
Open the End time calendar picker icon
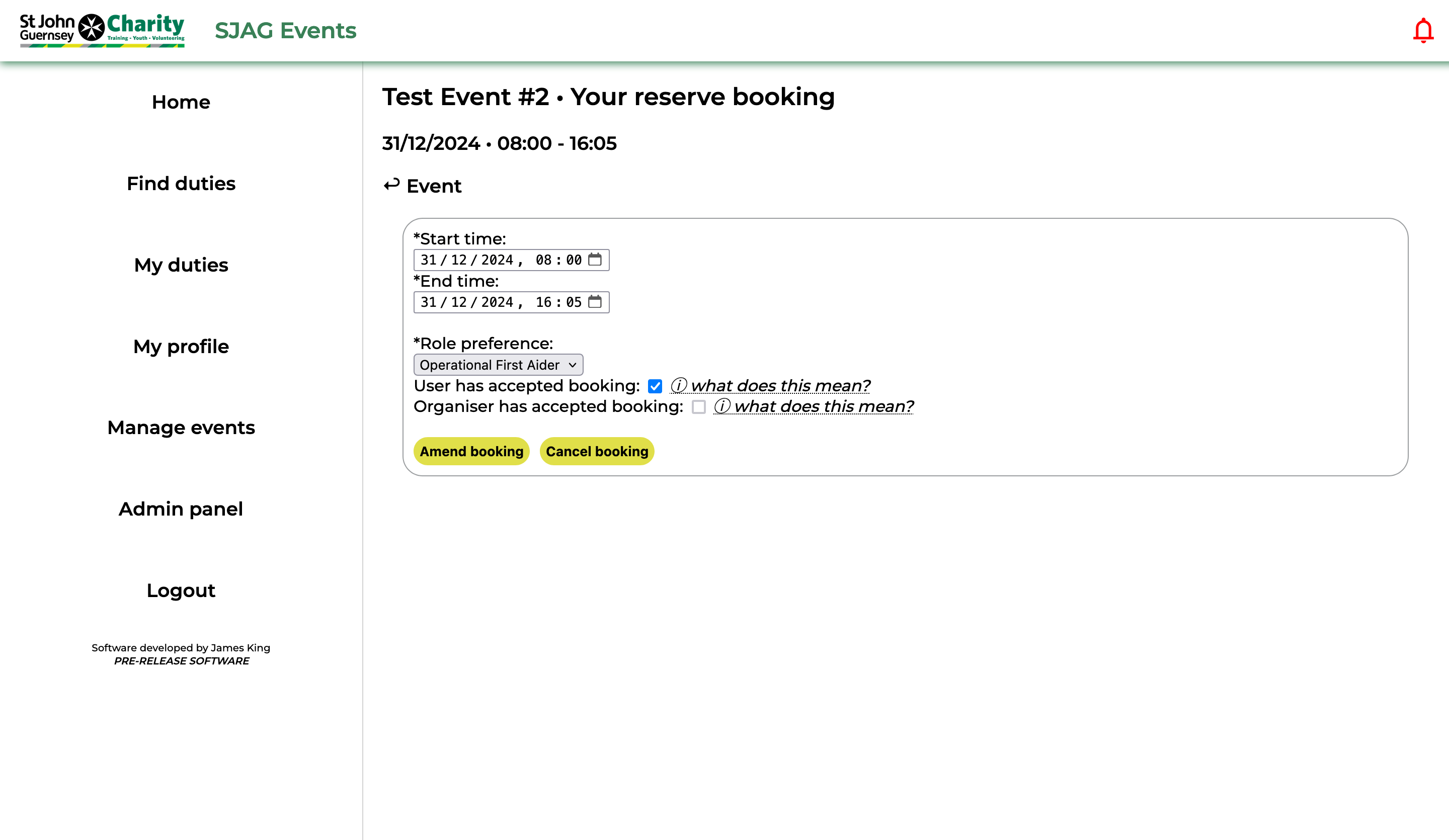point(595,302)
